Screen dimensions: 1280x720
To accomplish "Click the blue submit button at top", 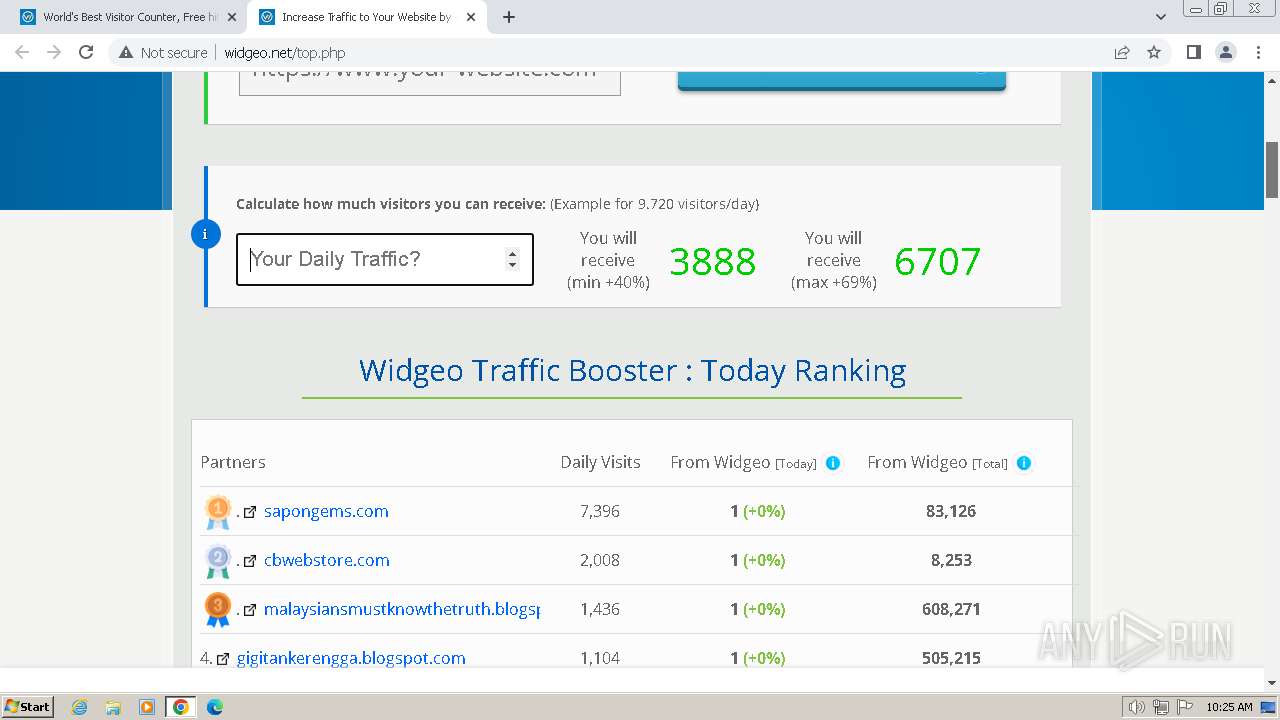I will tap(841, 81).
